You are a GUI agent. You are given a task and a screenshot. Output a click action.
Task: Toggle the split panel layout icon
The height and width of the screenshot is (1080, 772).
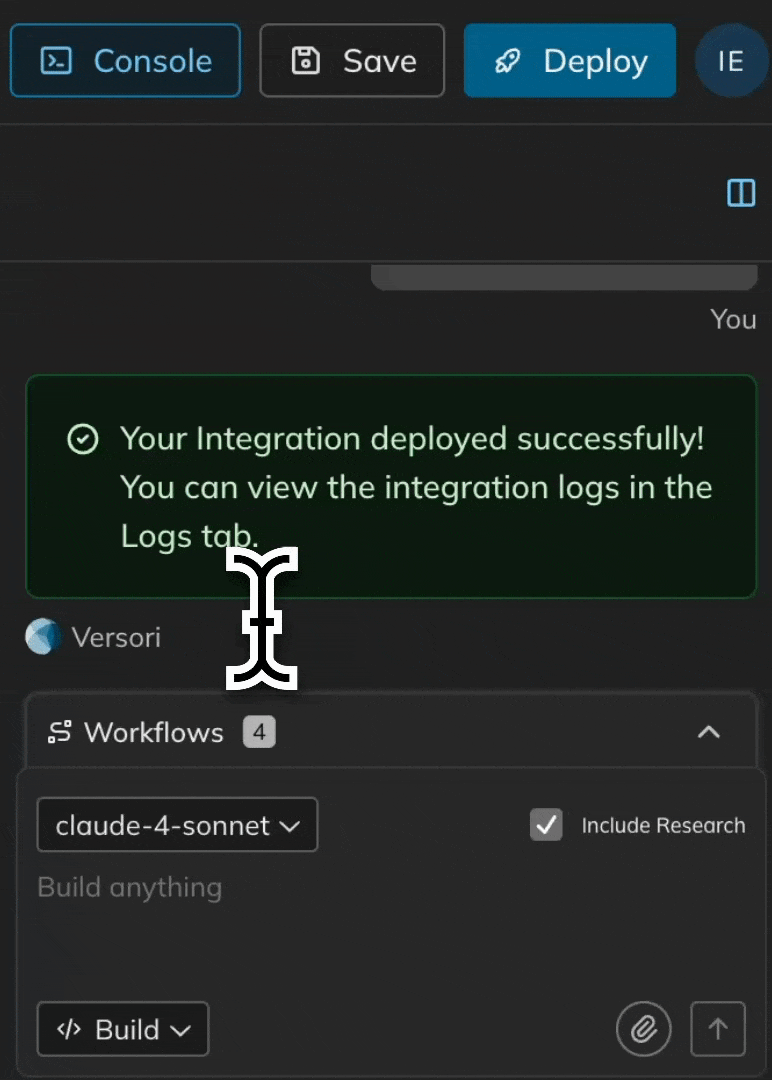pos(741,193)
